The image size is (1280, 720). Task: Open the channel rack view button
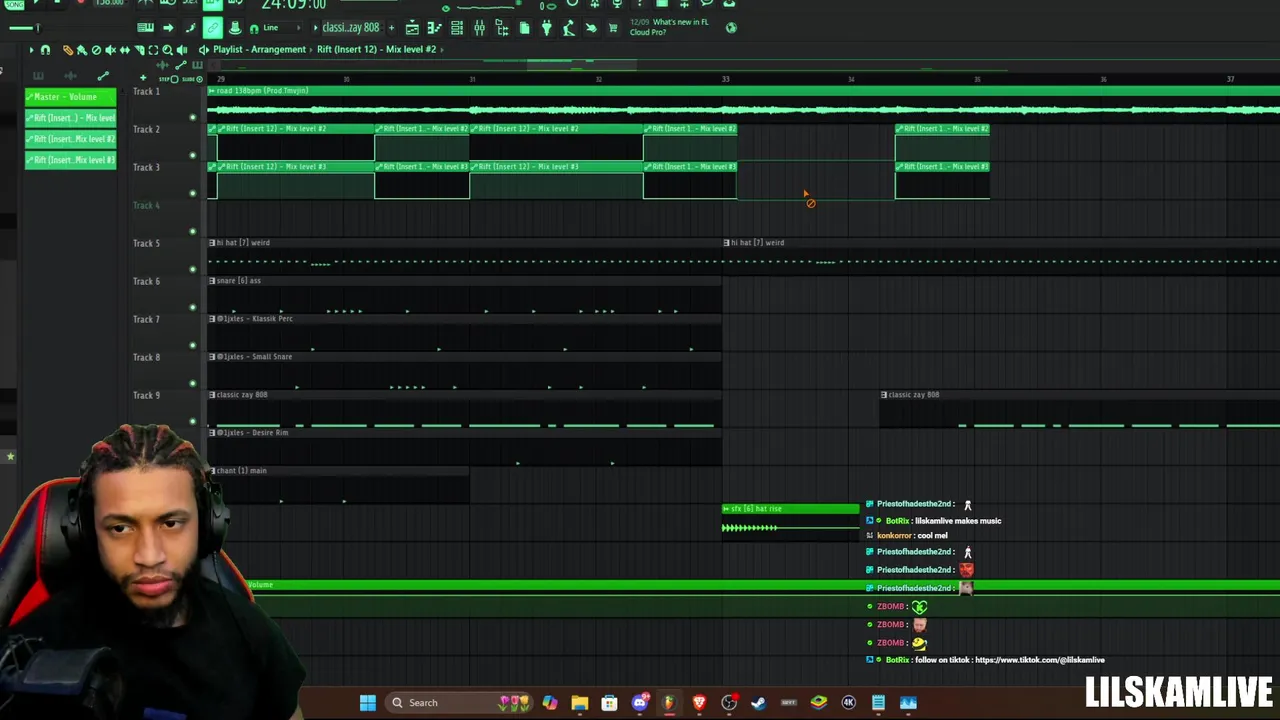[457, 28]
